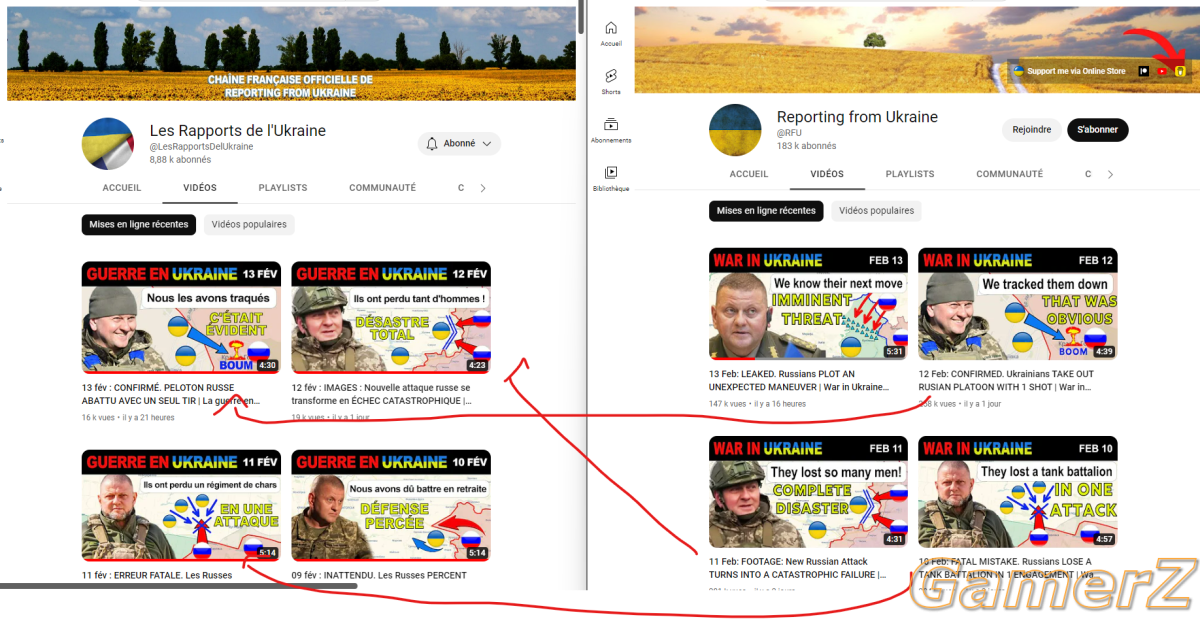The height and width of the screenshot is (619, 1200).
Task: Click the Les Rapports de l'Ukraine channel avatar
Action: pos(108,143)
